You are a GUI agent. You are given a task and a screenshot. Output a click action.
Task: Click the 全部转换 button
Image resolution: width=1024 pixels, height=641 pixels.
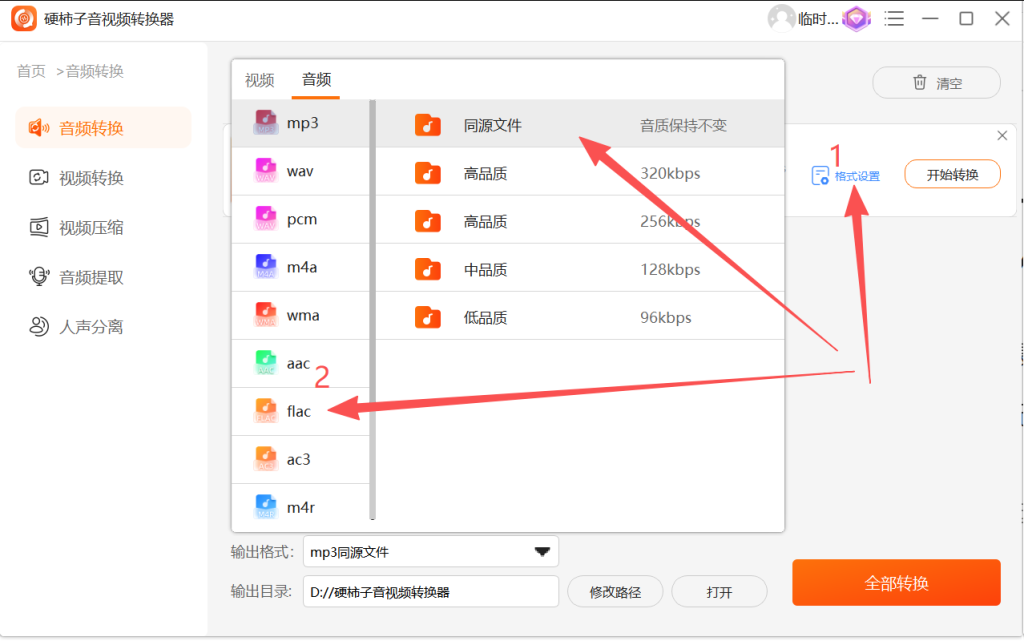point(896,583)
